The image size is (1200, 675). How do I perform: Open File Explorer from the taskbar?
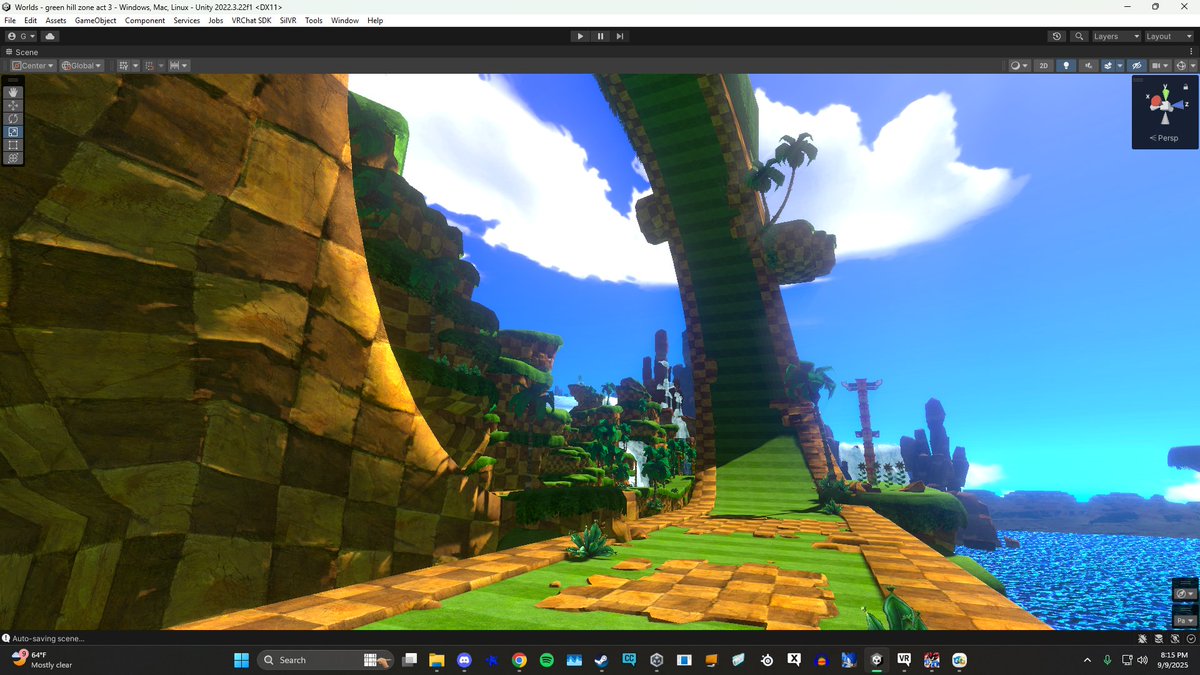[x=437, y=660]
